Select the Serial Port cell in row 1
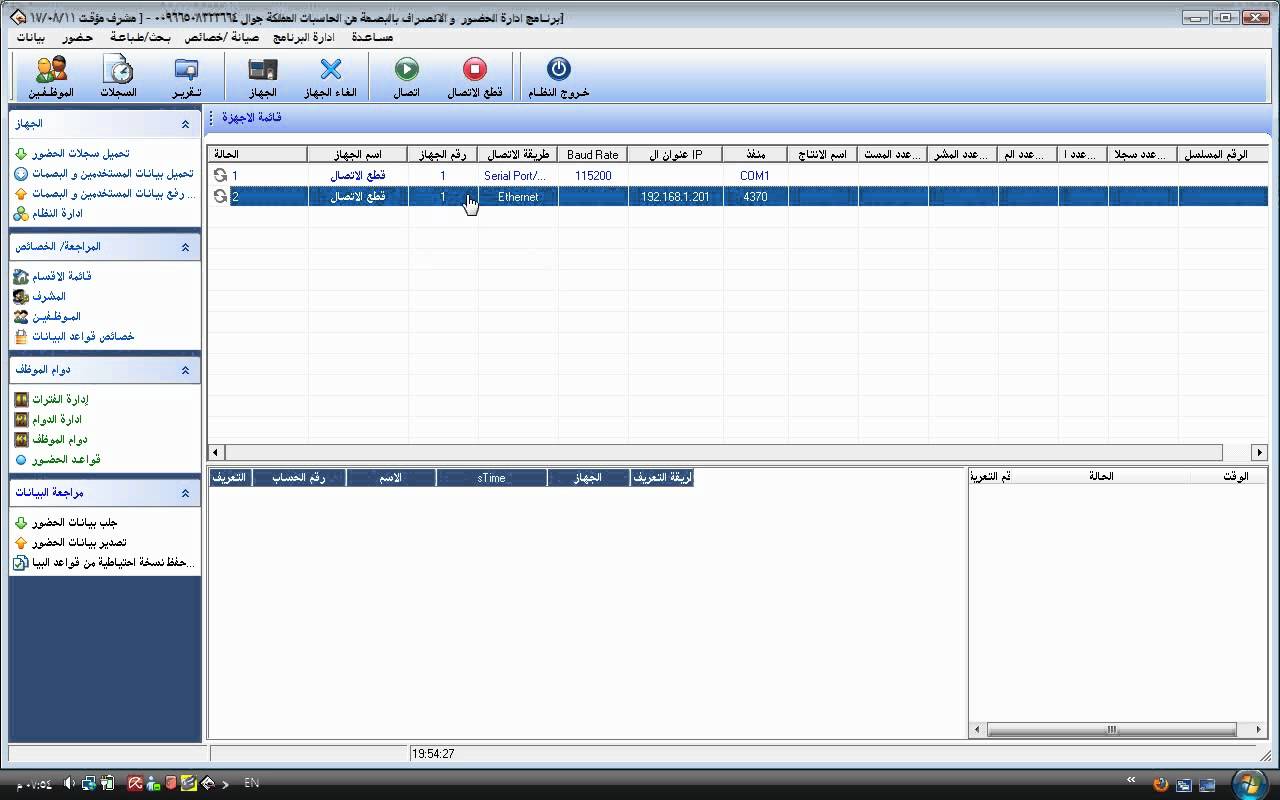The height and width of the screenshot is (800, 1280). pos(518,176)
